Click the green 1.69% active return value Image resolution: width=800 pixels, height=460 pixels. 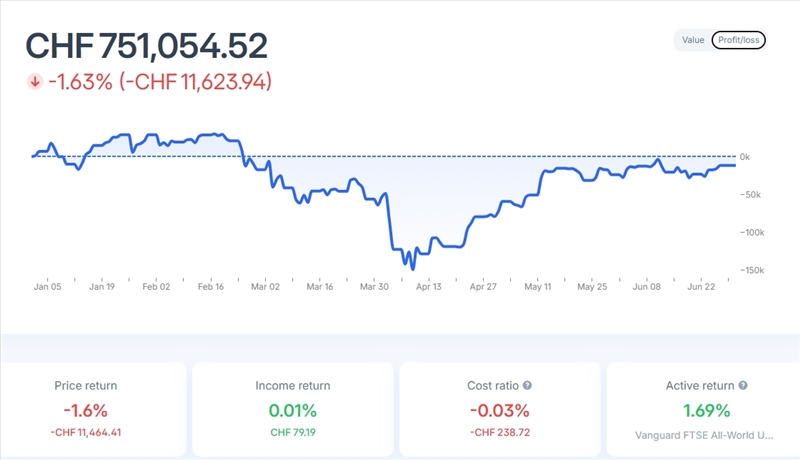pos(707,410)
